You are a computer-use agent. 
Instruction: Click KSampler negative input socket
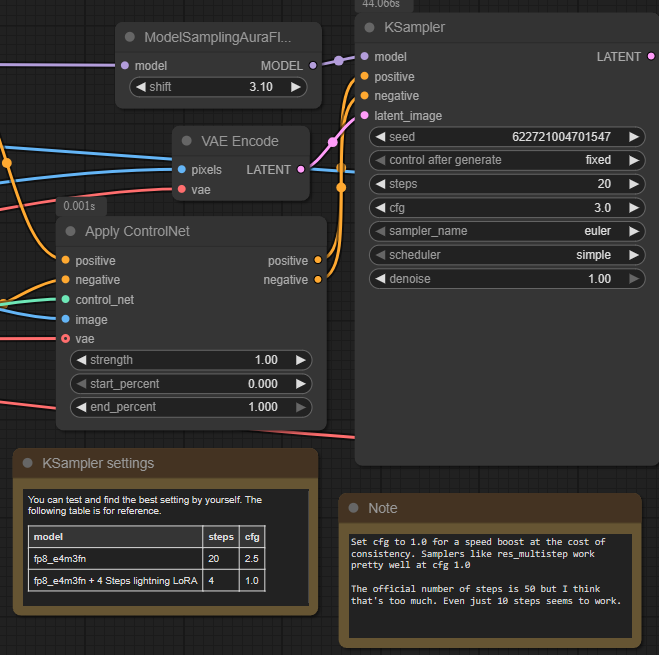(365, 95)
